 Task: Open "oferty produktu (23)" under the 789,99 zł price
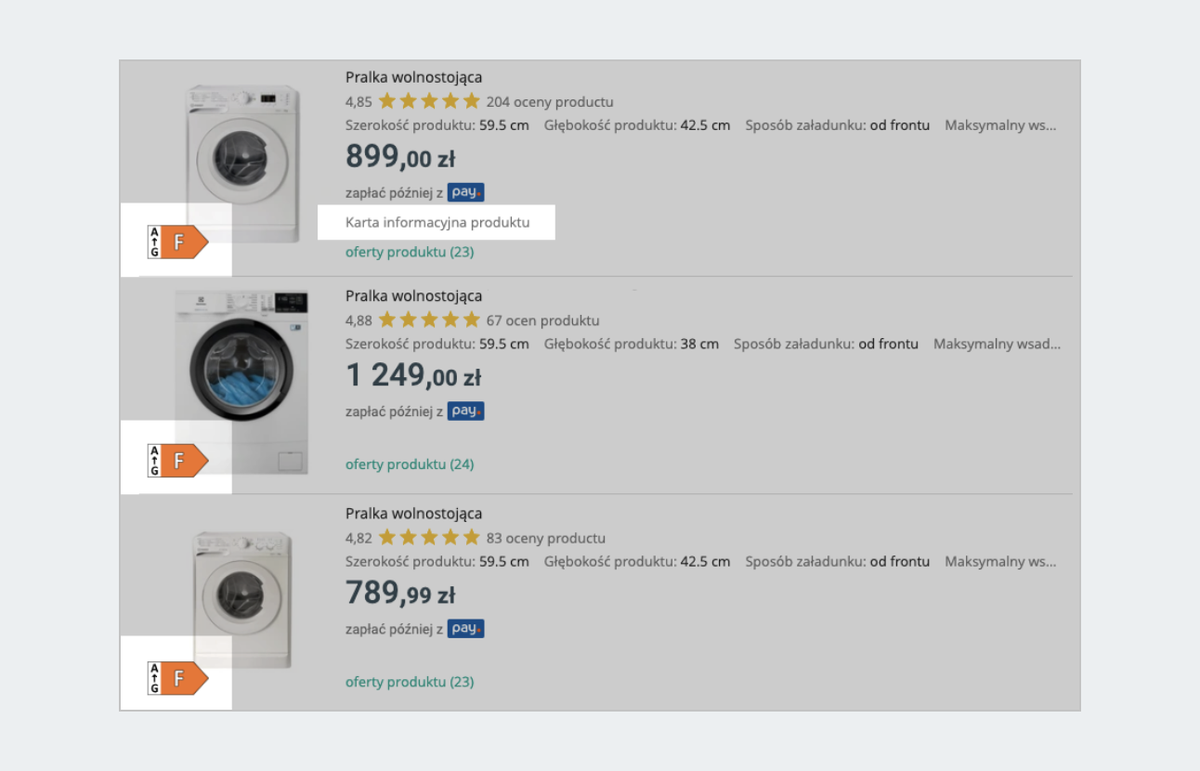pos(410,682)
